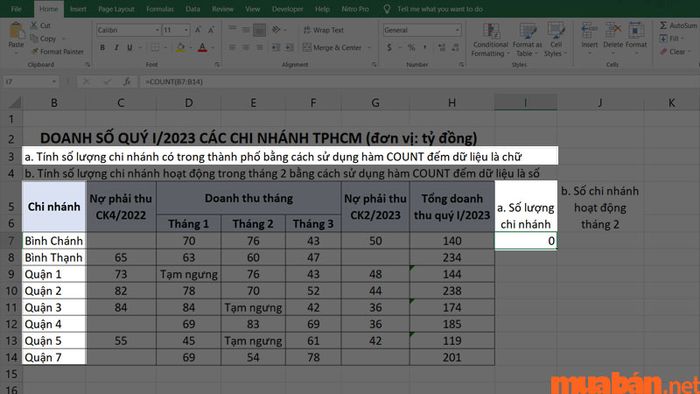Click the Name Box showing I7
This screenshot has height=394, width=700.
30,82
